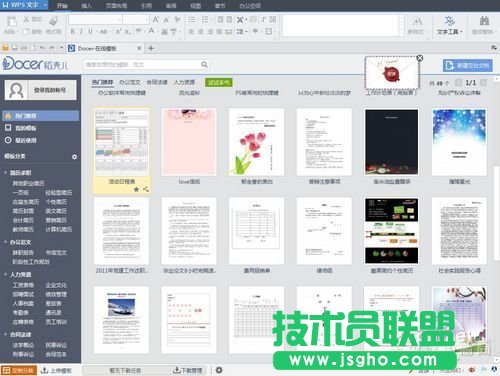500x376 pixels.
Task: Open the 插入 ribbon tab
Action: pos(87,6)
